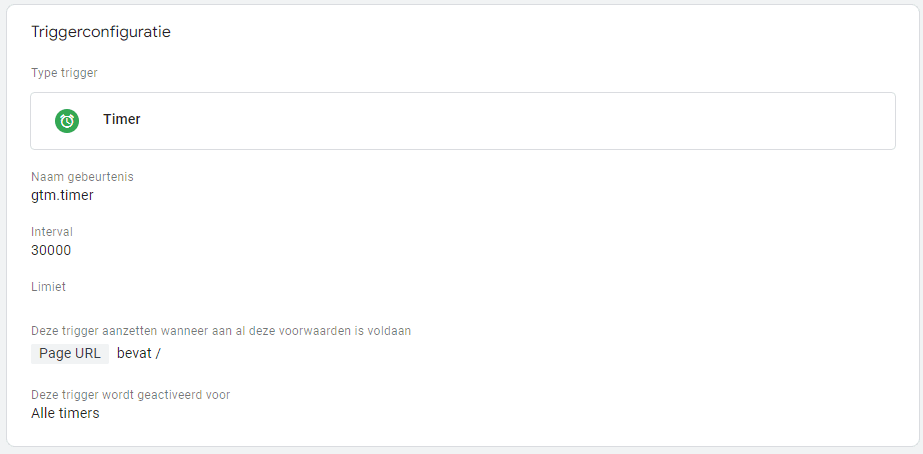Click the green Timer clock icon
Viewport: 923px width, 454px height.
point(67,120)
